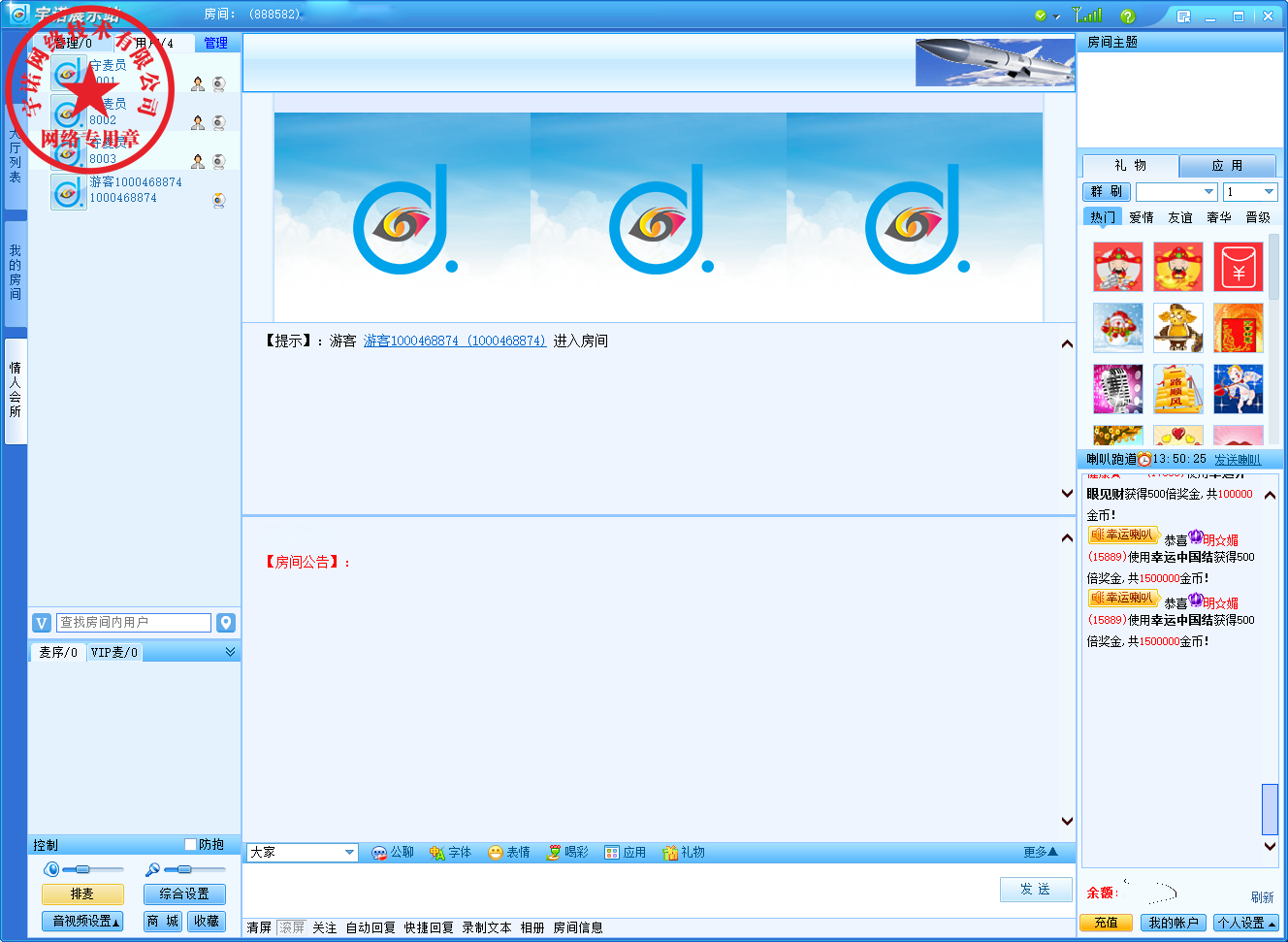Open 礼物 gifts in the chat toolbar
Image resolution: width=1288 pixels, height=942 pixels.
tap(684, 853)
